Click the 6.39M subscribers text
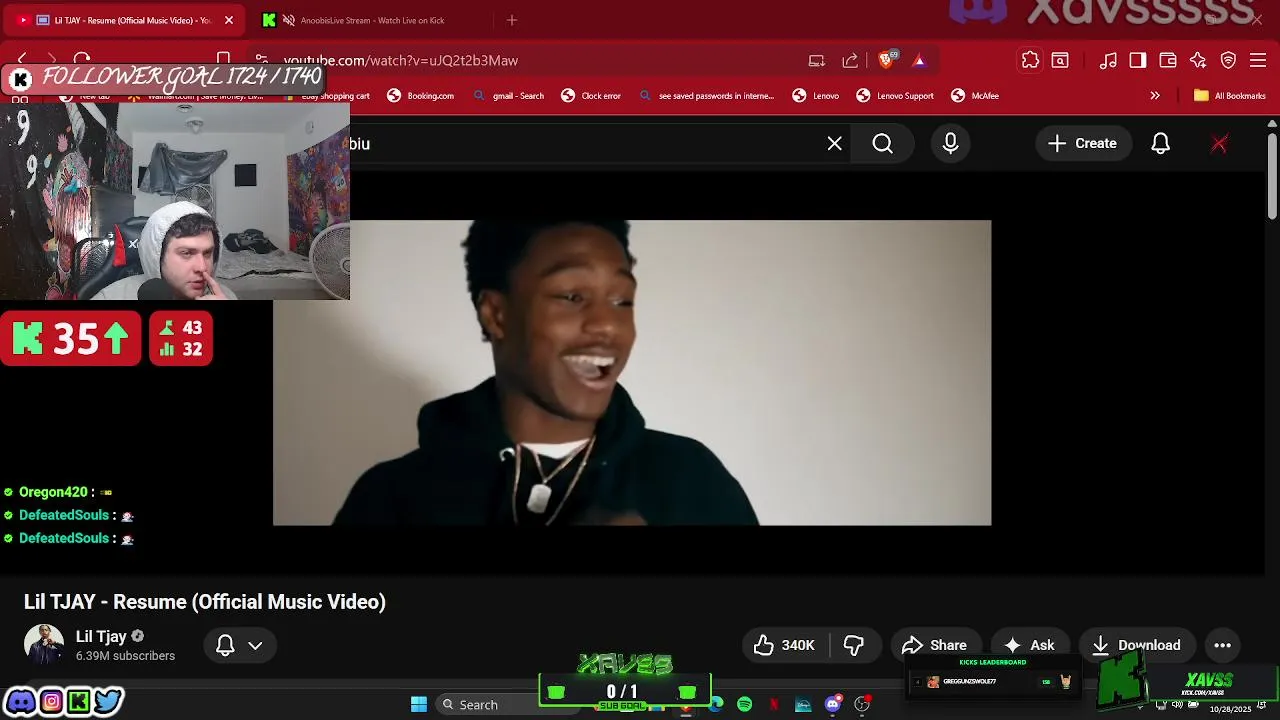 pyautogui.click(x=125, y=656)
